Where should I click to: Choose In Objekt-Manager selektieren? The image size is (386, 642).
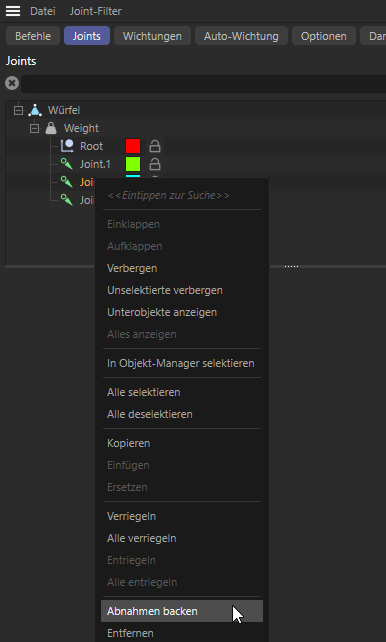coord(182,363)
